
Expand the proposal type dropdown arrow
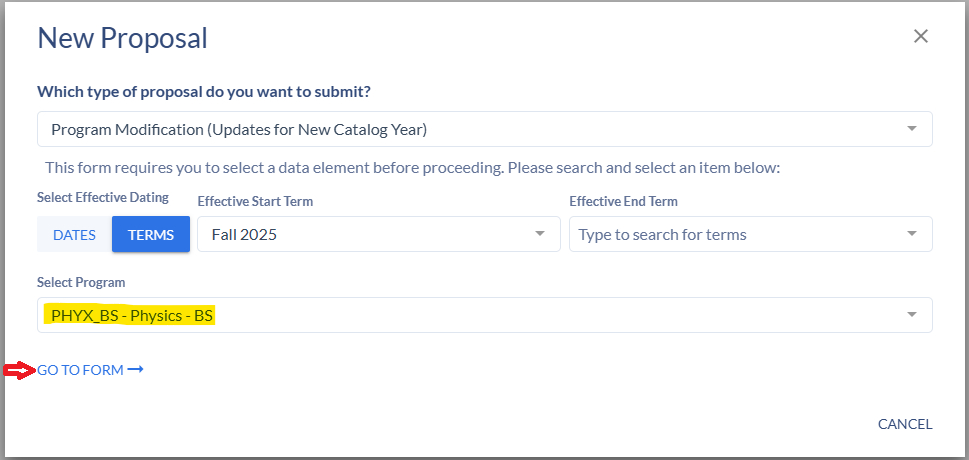[x=911, y=129]
